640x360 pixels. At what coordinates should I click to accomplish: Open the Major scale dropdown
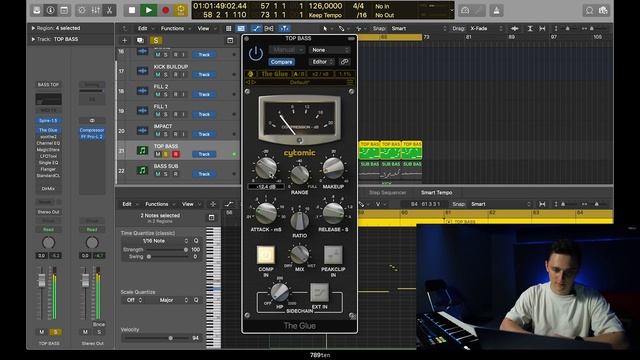[169, 300]
